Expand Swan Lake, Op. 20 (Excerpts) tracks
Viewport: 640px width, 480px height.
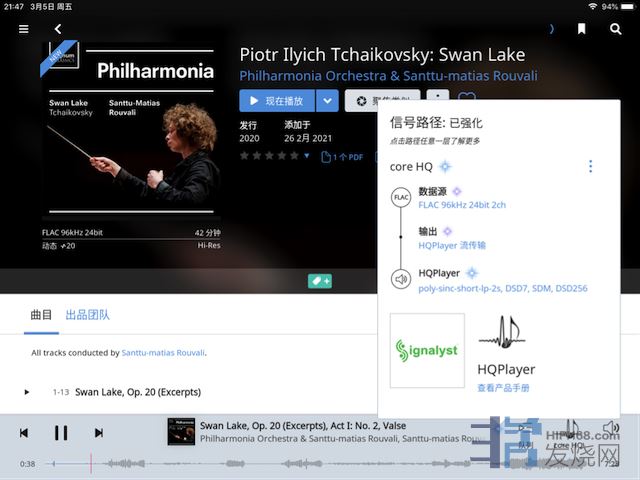click(x=27, y=392)
